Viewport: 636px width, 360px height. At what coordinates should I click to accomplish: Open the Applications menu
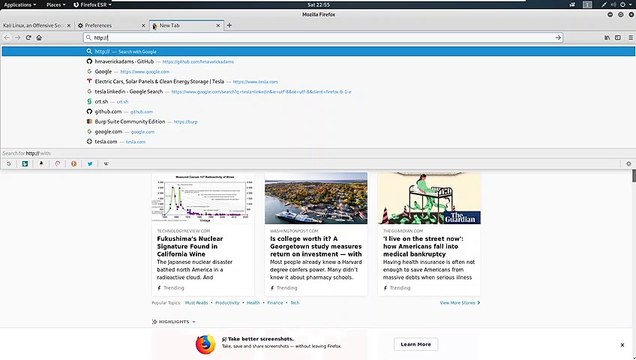tap(19, 4)
